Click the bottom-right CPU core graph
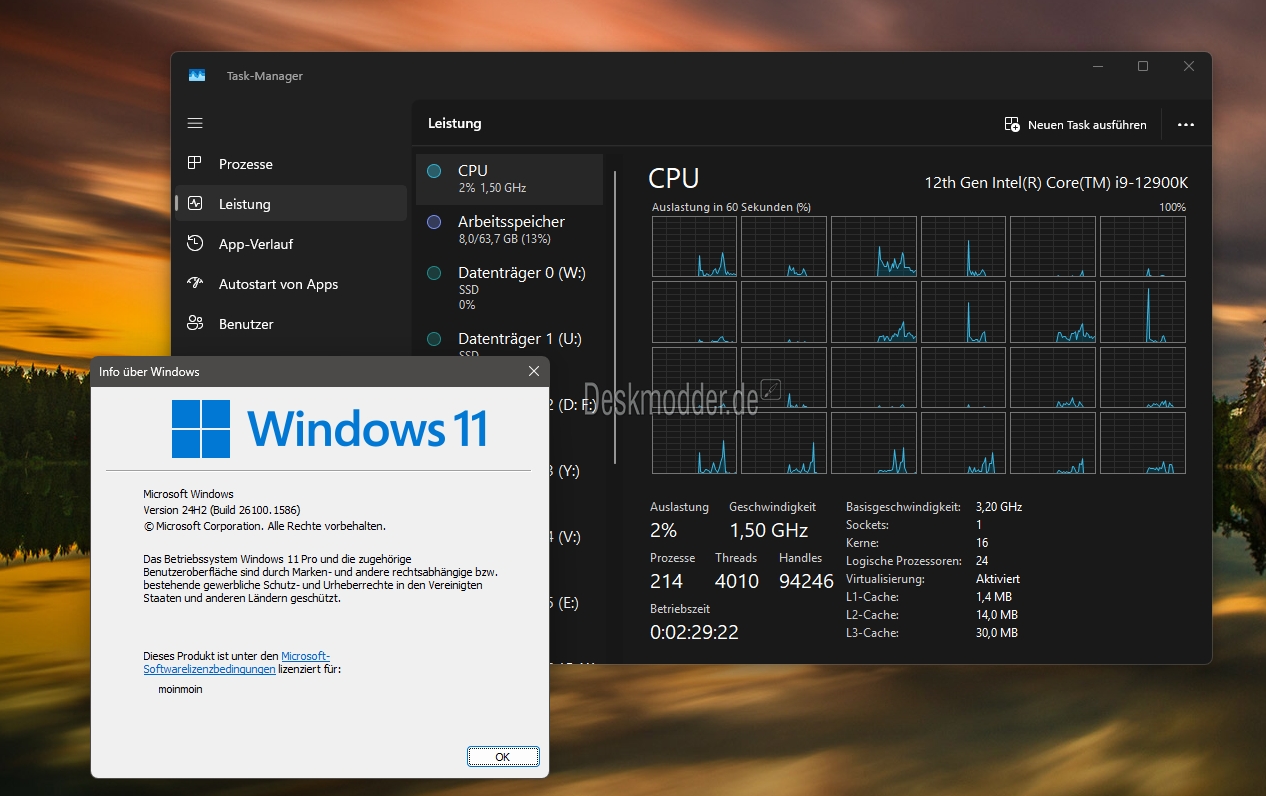 [1143, 443]
